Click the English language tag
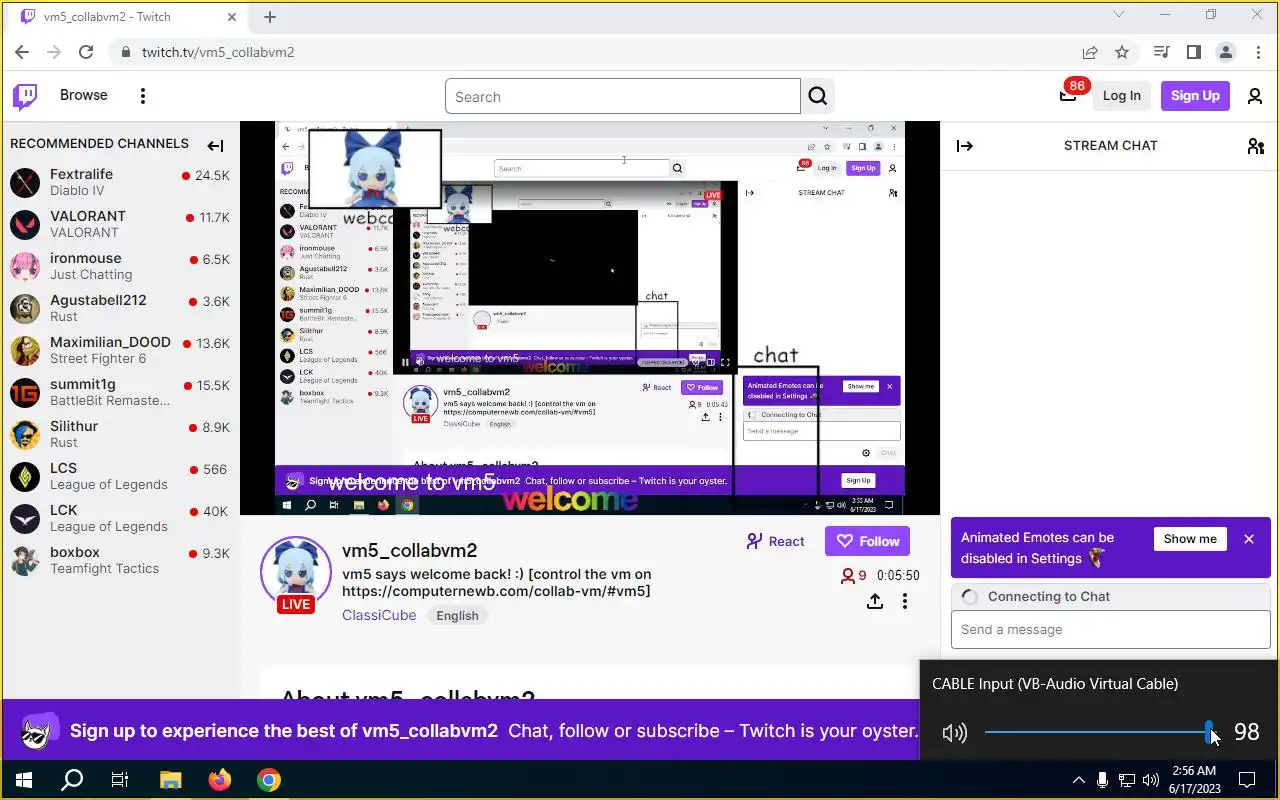This screenshot has width=1280, height=800. [457, 616]
